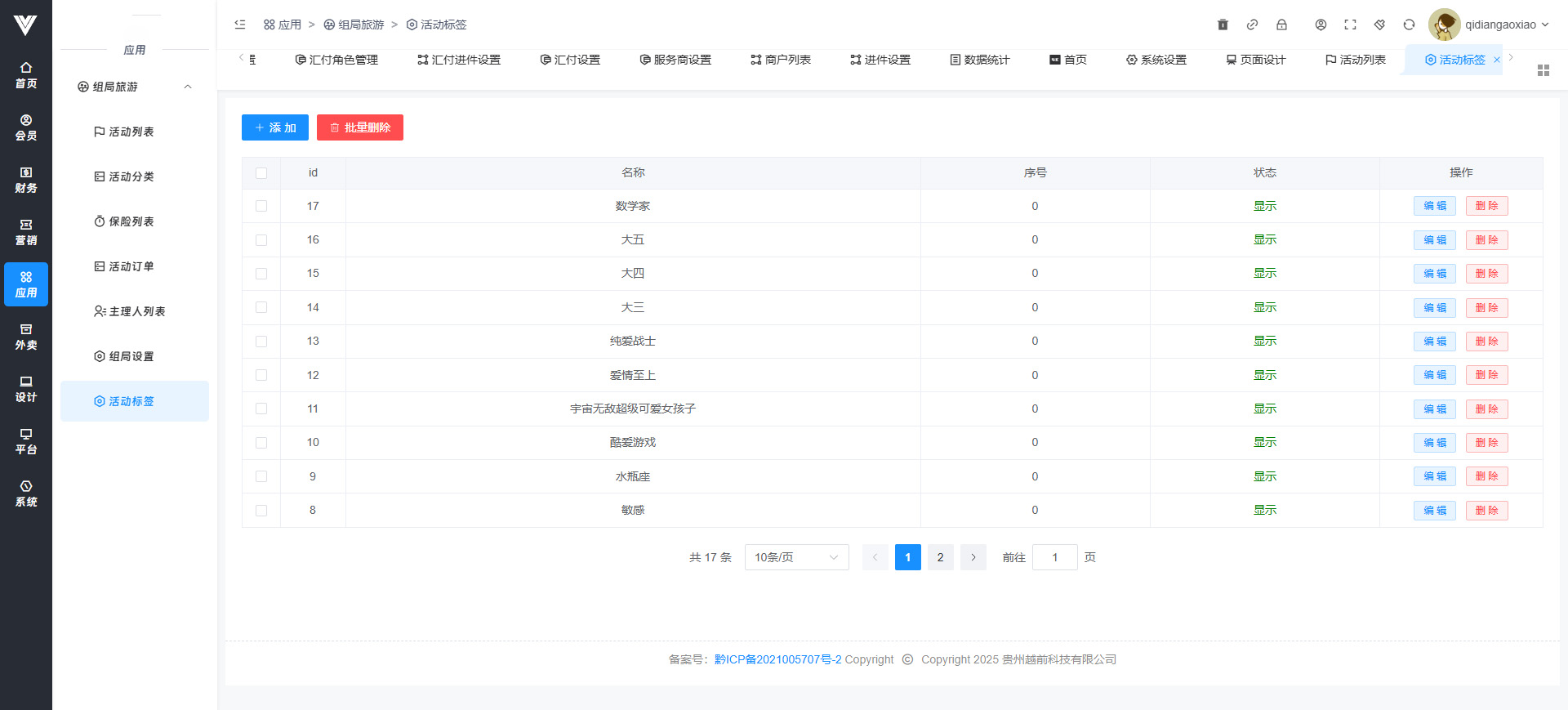This screenshot has height=710, width=1568.
Task: Collapse the sidebar menu icon
Action: (x=240, y=25)
